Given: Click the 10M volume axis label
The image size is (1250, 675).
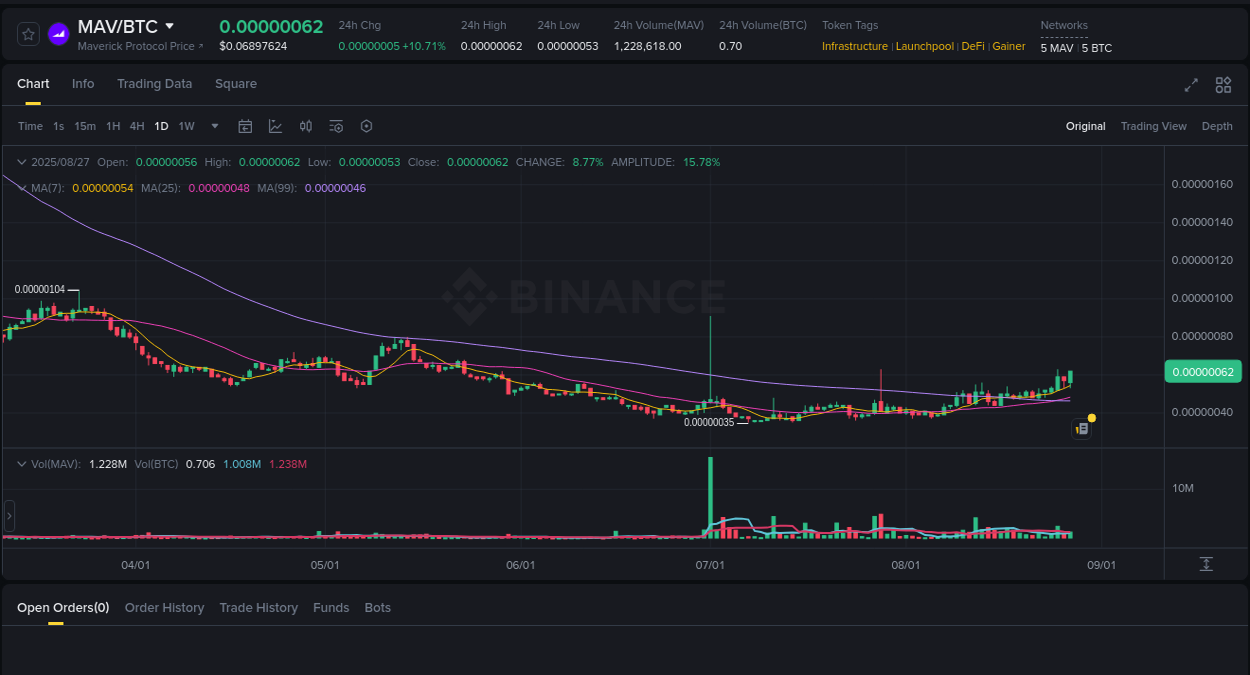Looking at the screenshot, I should tap(1184, 488).
